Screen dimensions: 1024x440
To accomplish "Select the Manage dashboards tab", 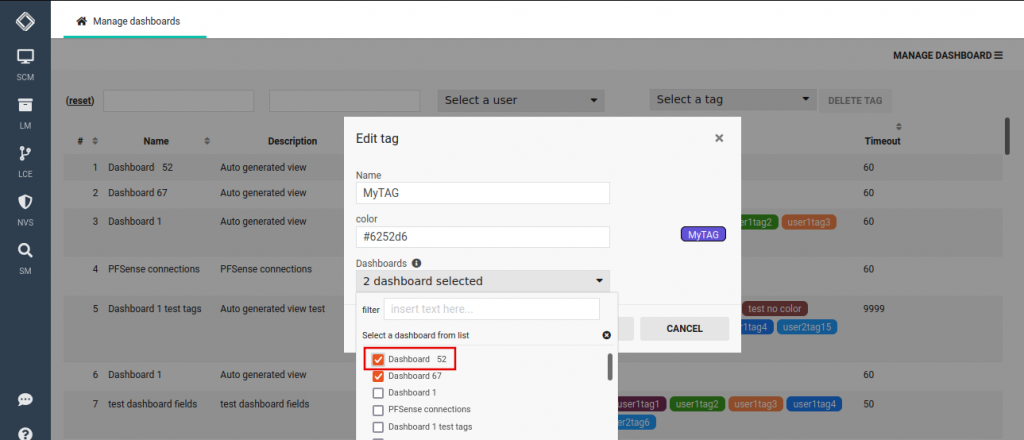I will [135, 21].
